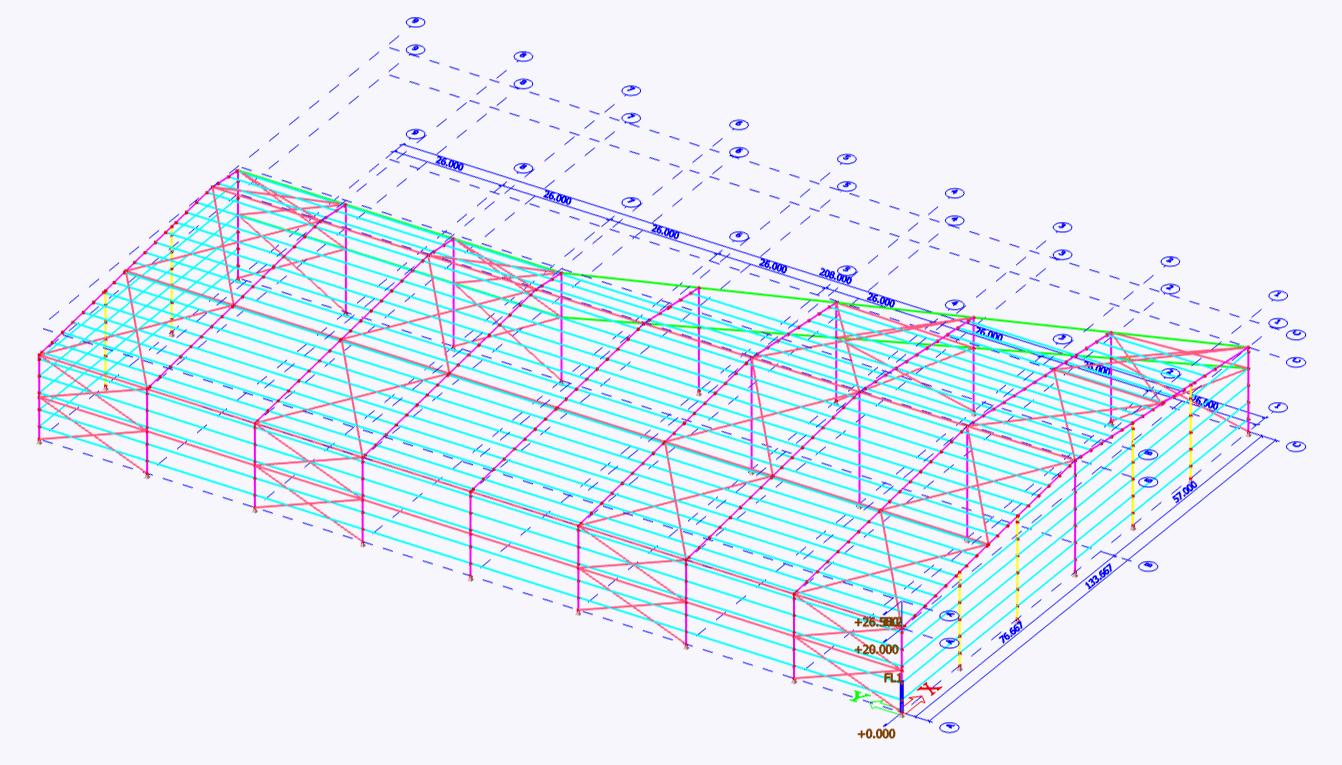
Task: Click grid bubble left of first 26.000 dimension
Action: click(x=416, y=134)
